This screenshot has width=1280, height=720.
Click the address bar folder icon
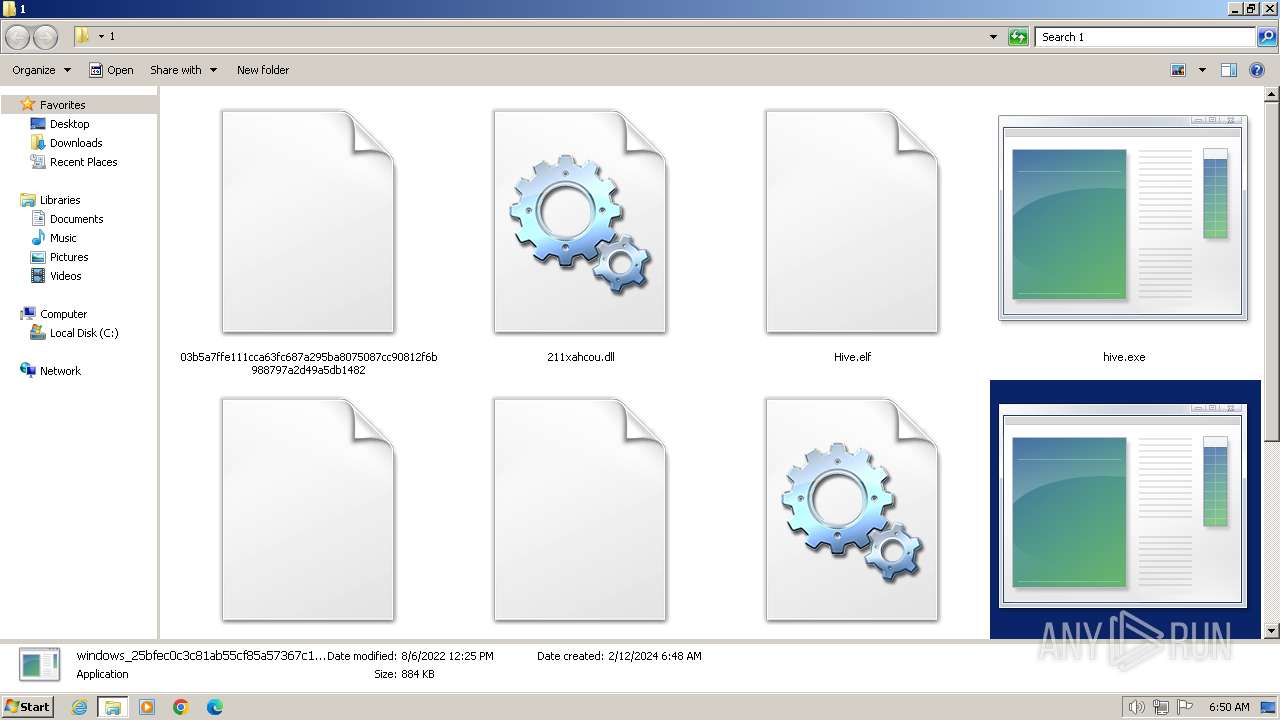pos(83,36)
